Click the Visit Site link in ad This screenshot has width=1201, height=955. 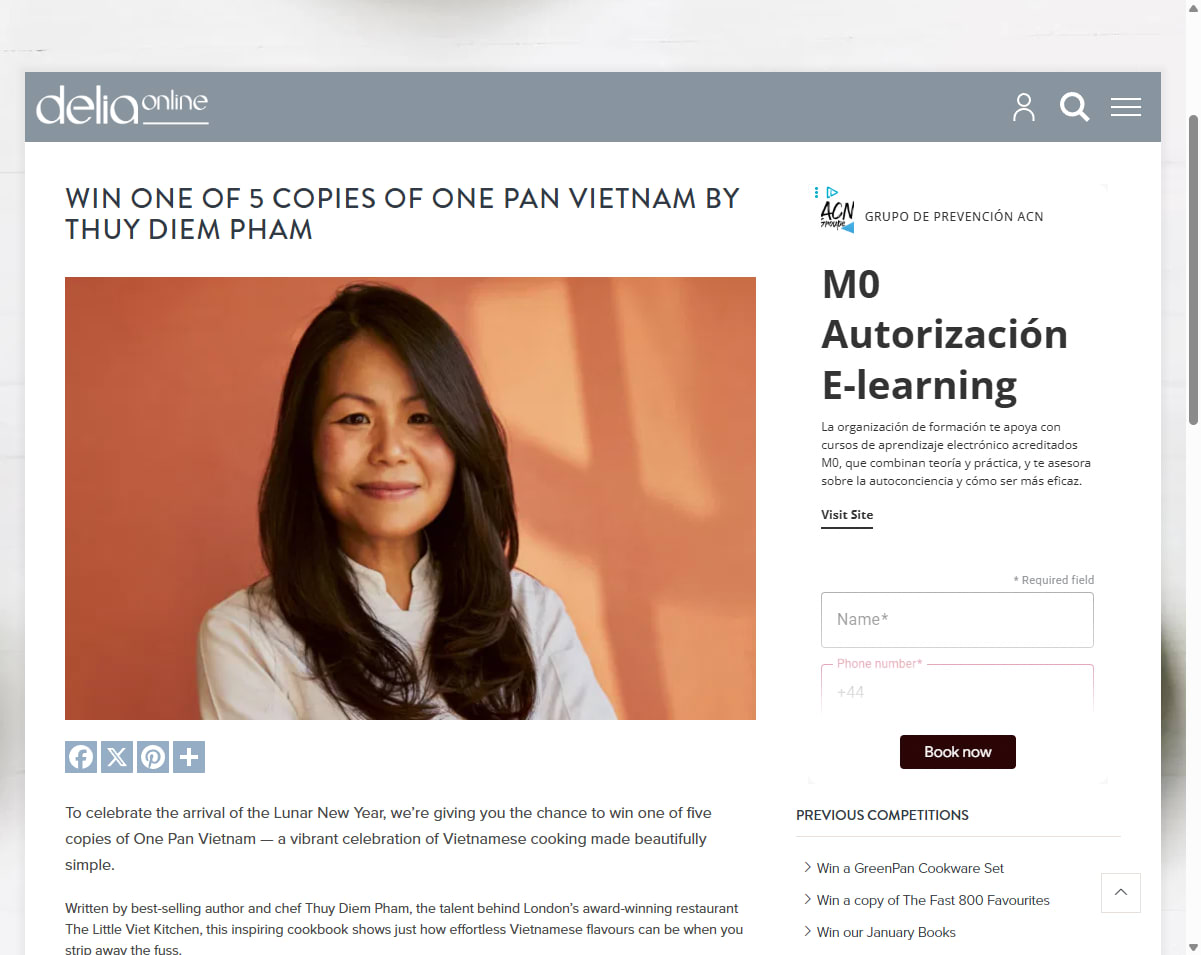point(847,515)
